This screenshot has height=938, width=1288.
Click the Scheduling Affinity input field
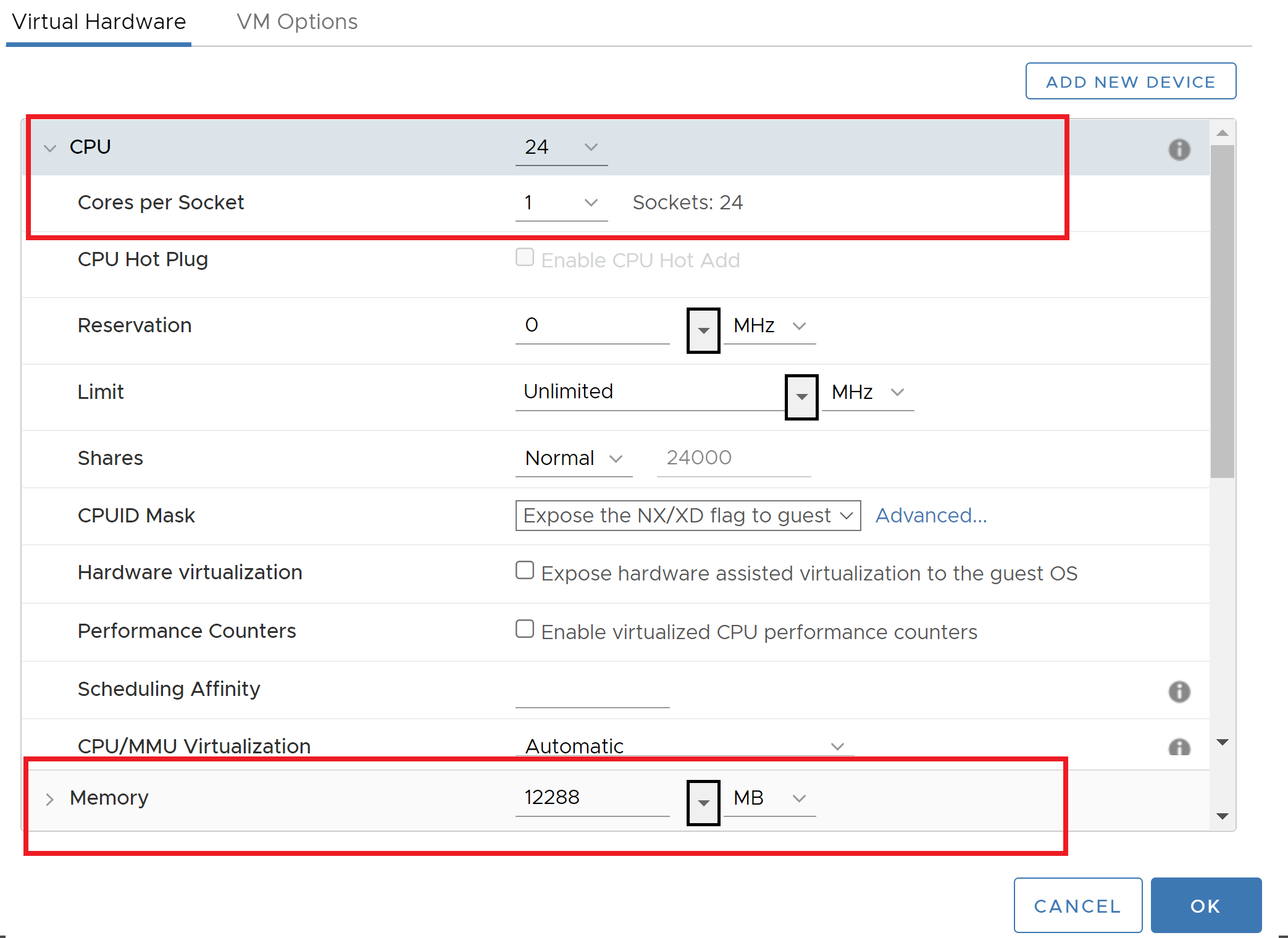coord(592,694)
